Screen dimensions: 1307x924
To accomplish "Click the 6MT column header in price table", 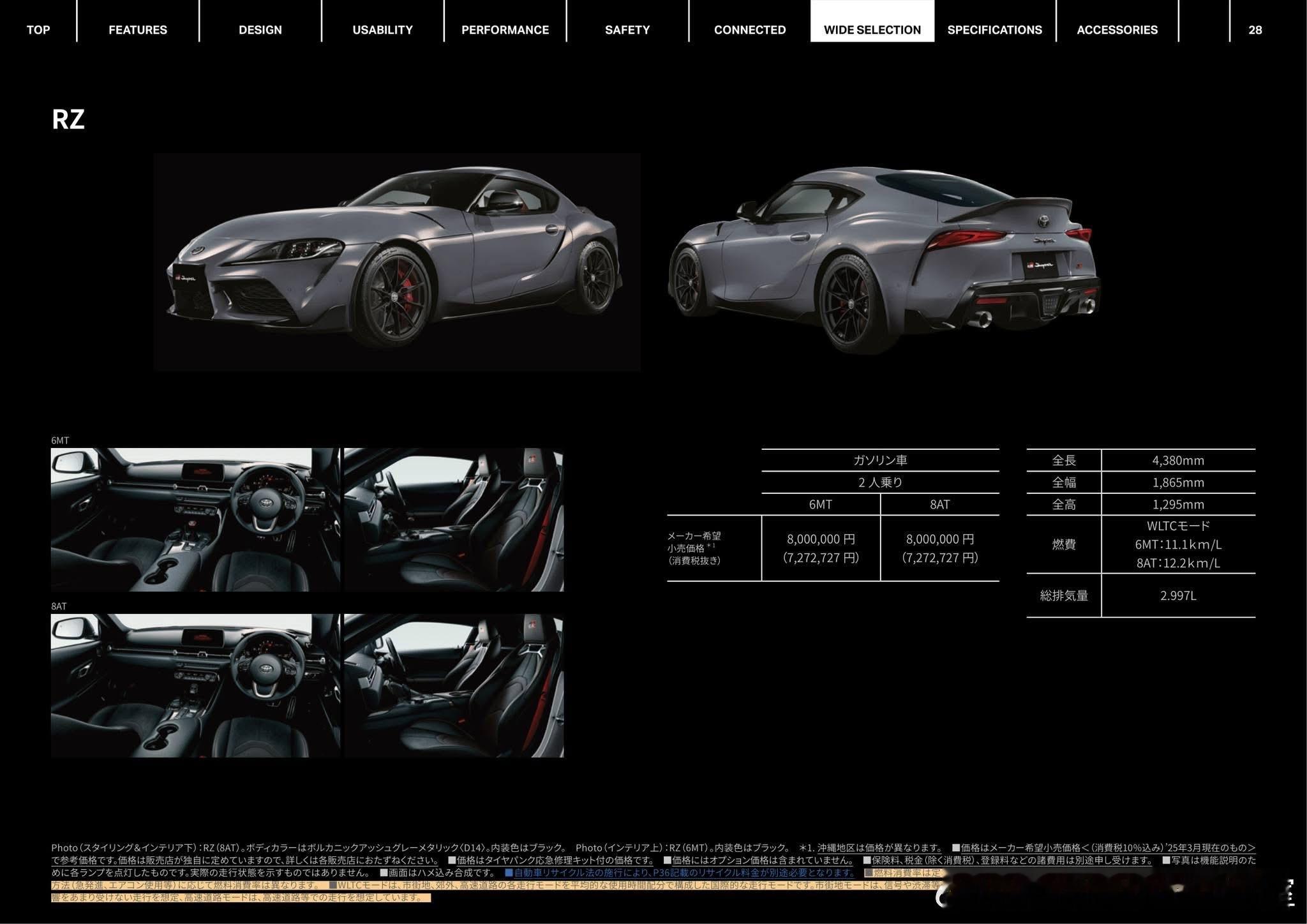I will [x=821, y=504].
